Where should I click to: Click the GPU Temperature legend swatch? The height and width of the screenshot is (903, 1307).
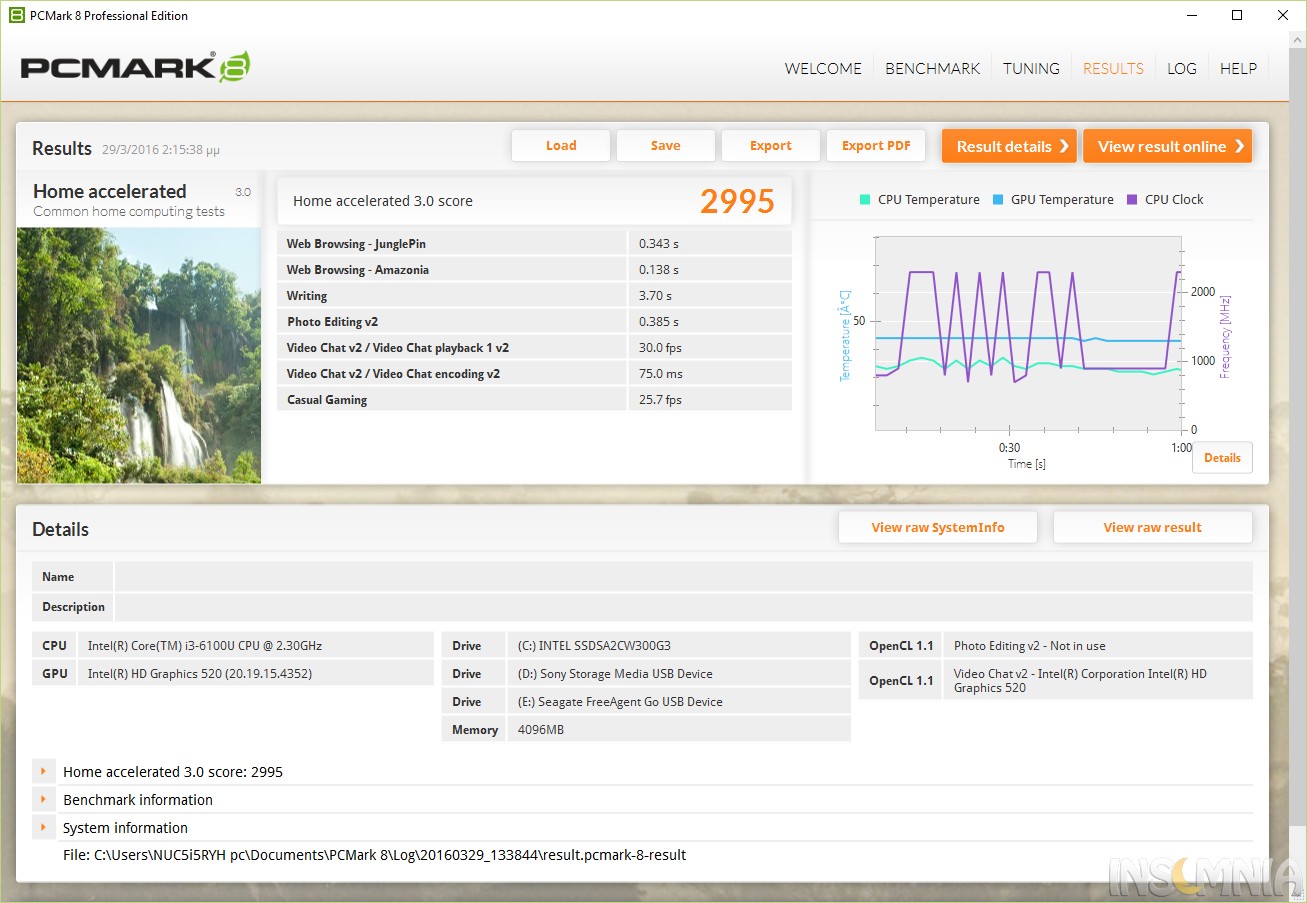point(998,200)
